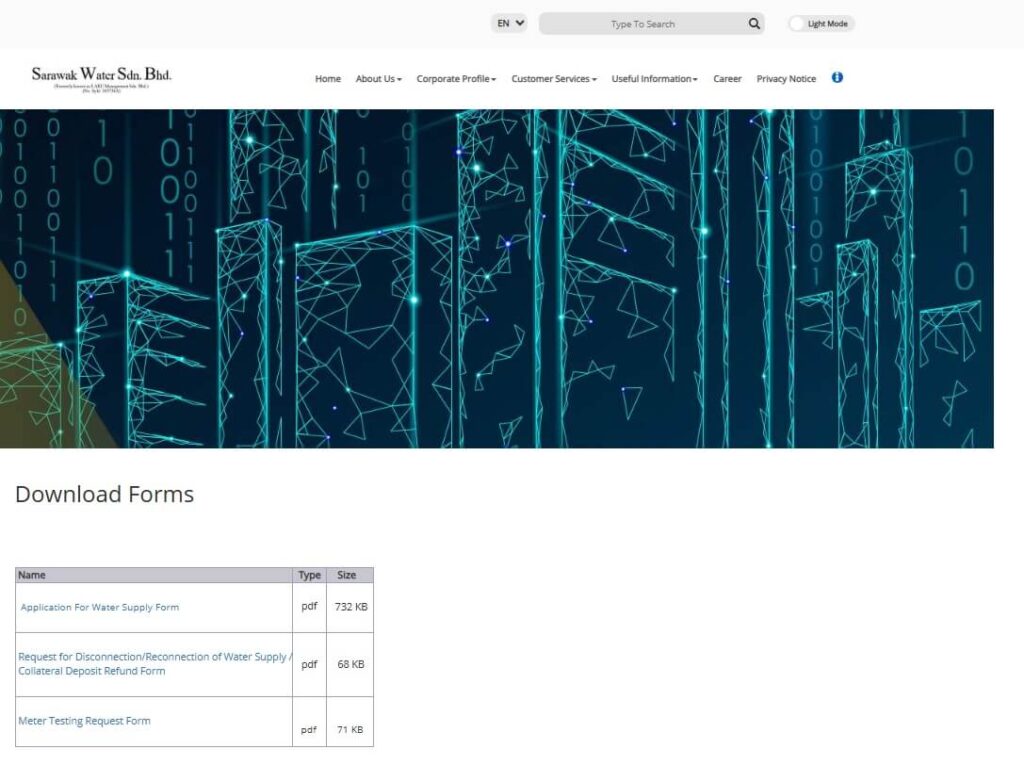Click the pdf type for Disconnection/Reconnection form
The width and height of the screenshot is (1024, 781).
[x=309, y=664]
